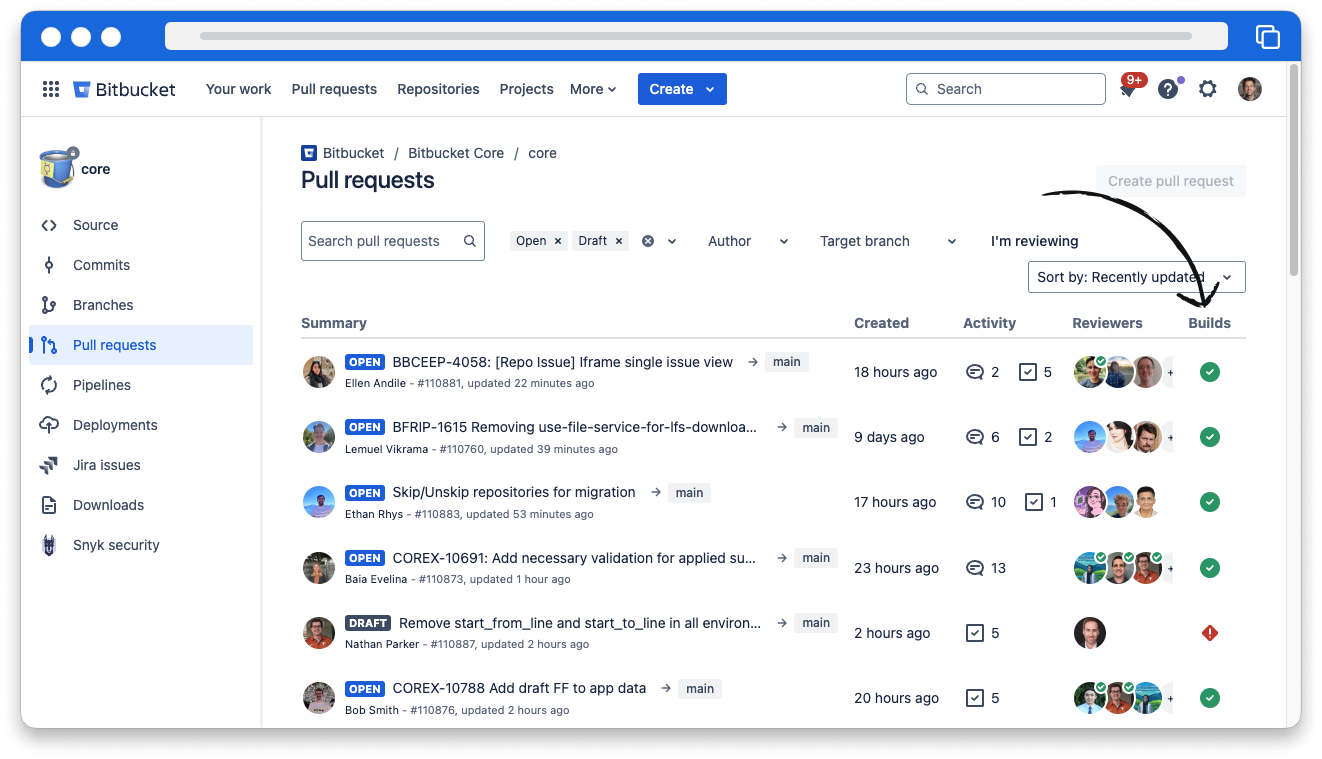Click the Bitbucket logo in header
Image resolution: width=1322 pixels, height=759 pixels.
[x=125, y=89]
